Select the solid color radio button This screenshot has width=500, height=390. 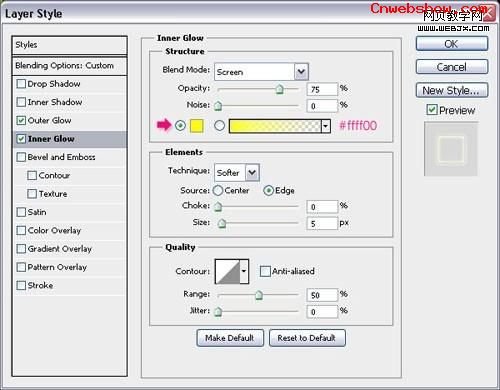tap(180, 126)
